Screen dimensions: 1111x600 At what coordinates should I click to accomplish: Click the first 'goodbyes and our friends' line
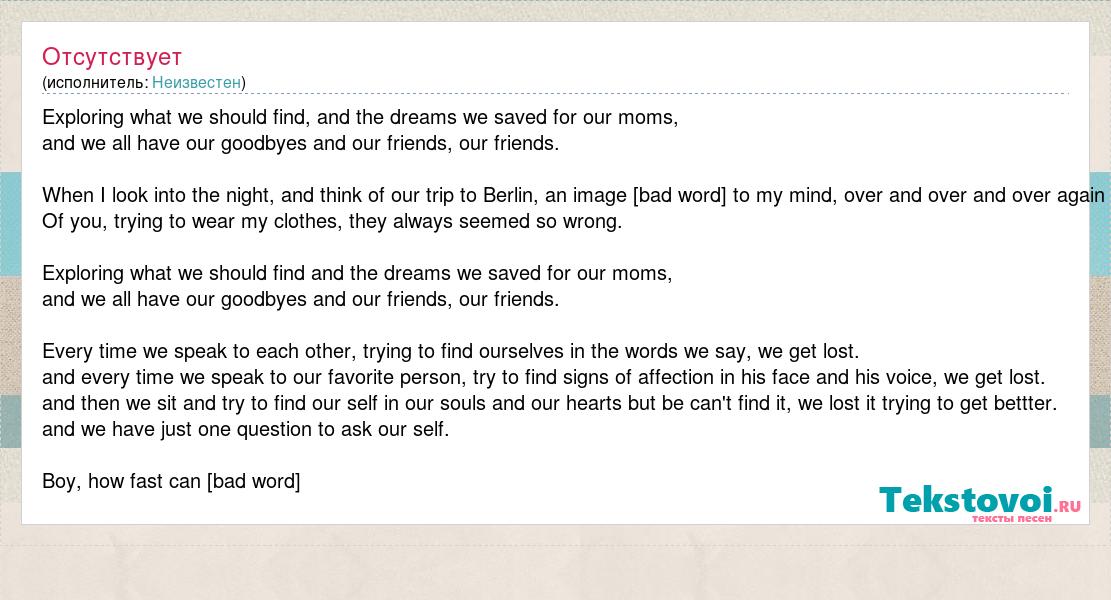pos(300,144)
